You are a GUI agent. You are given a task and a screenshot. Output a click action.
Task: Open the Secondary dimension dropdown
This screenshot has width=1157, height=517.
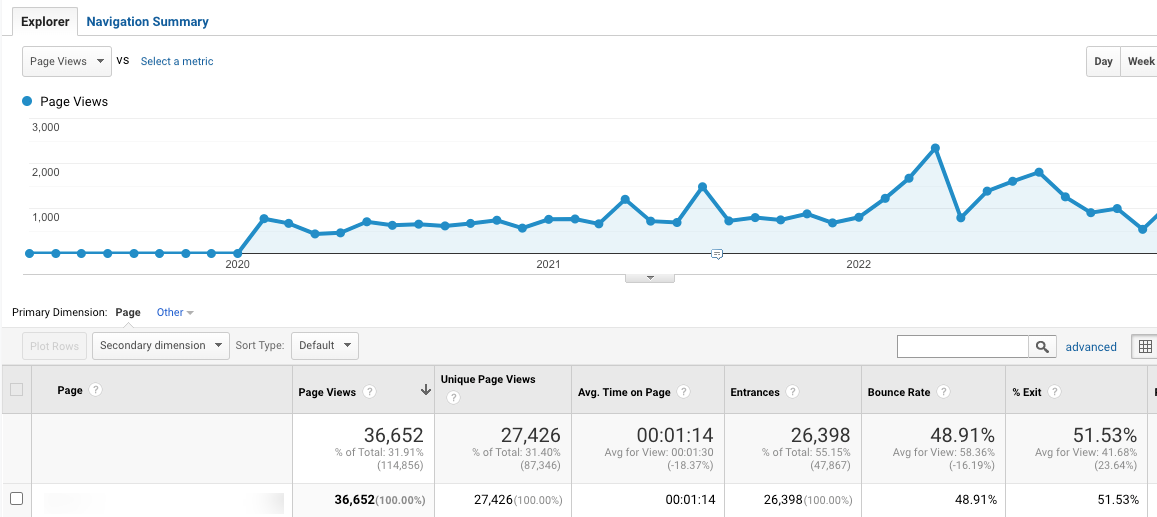[x=161, y=345]
